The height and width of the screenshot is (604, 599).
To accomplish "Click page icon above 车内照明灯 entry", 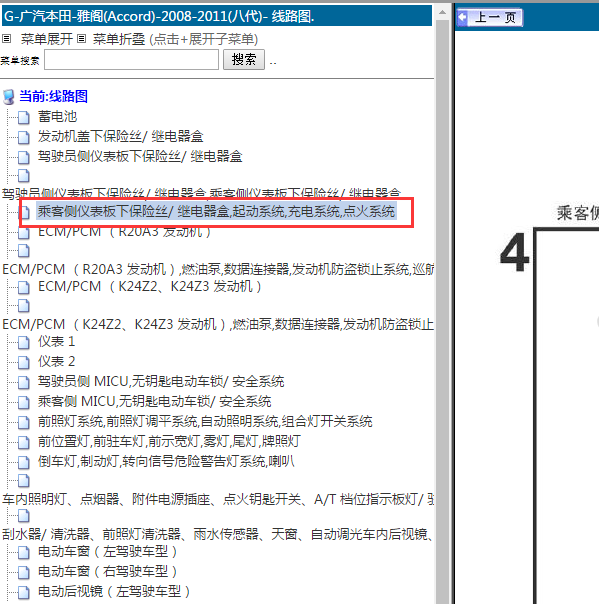I will coord(23,481).
